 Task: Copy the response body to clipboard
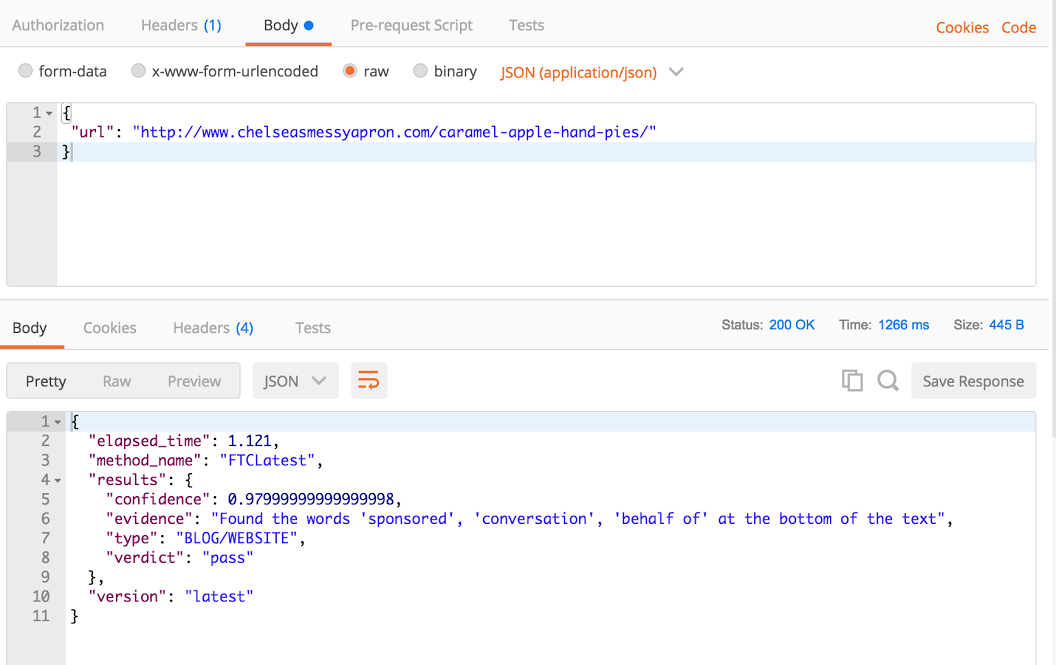coord(852,381)
